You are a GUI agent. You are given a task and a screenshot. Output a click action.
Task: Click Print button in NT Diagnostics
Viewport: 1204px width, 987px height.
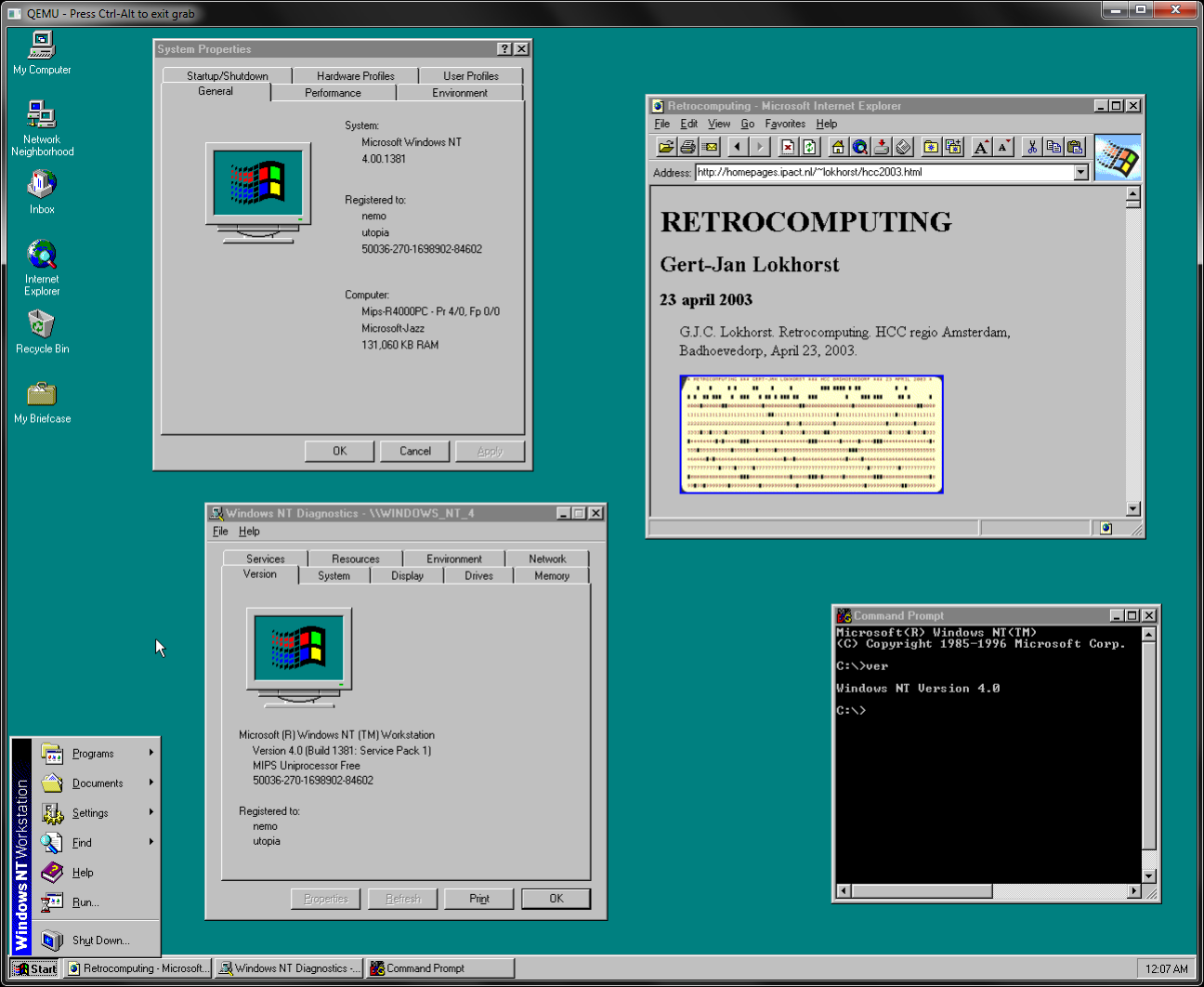479,899
